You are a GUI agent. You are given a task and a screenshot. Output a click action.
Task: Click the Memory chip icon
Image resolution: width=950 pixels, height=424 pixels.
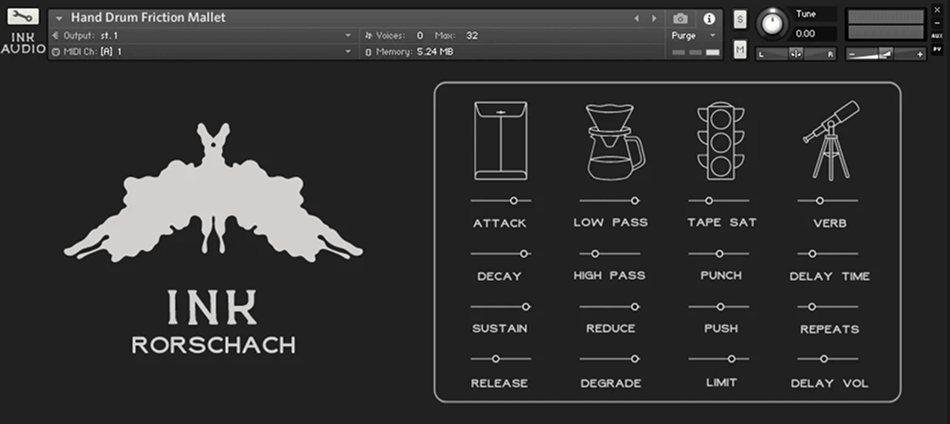(368, 53)
